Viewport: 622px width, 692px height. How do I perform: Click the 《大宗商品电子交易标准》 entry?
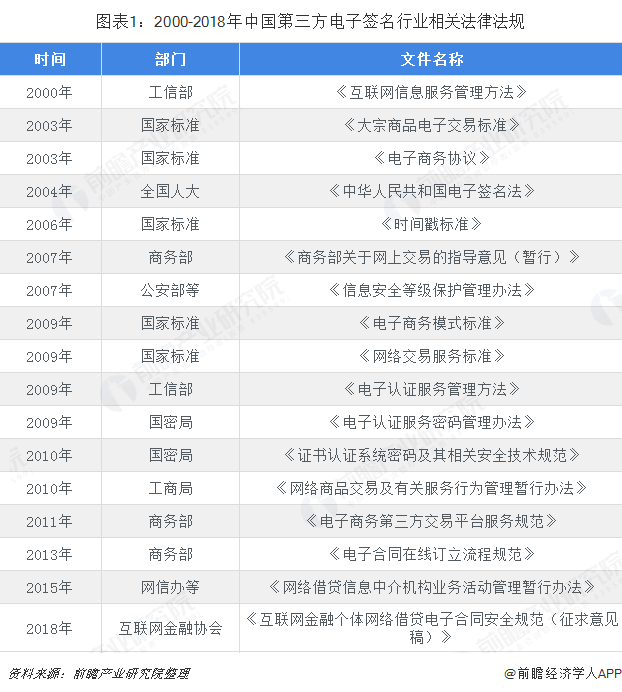431,125
